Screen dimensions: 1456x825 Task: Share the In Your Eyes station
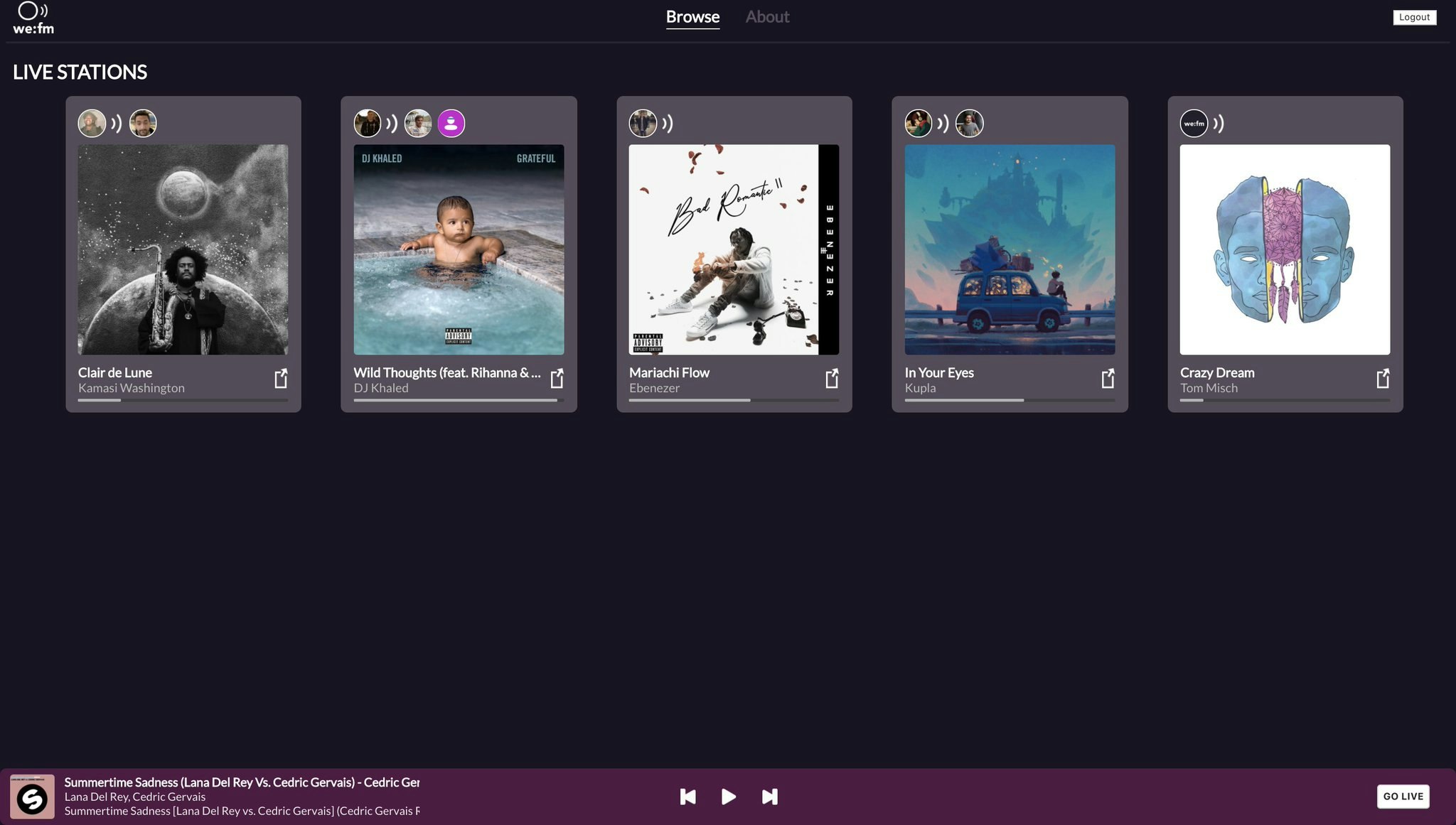[1108, 379]
